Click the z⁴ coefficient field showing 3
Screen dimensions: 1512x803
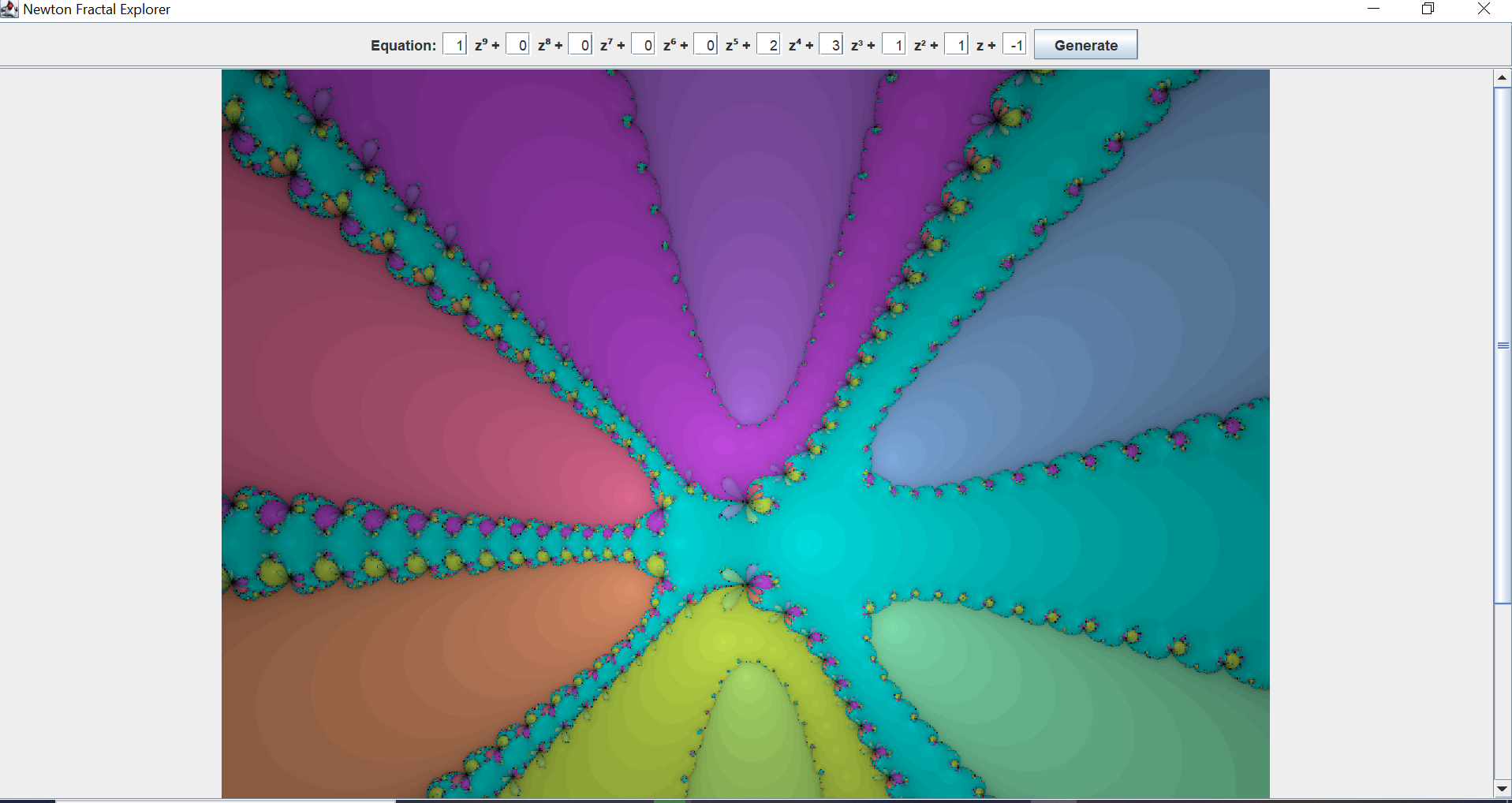(832, 44)
